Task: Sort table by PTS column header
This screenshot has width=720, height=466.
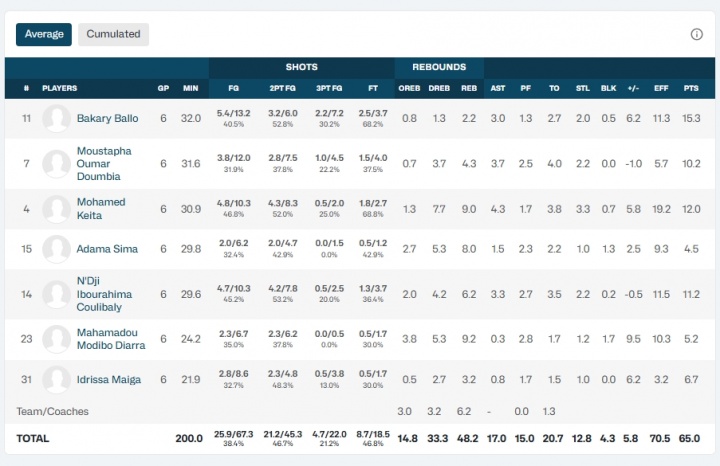Action: point(690,88)
